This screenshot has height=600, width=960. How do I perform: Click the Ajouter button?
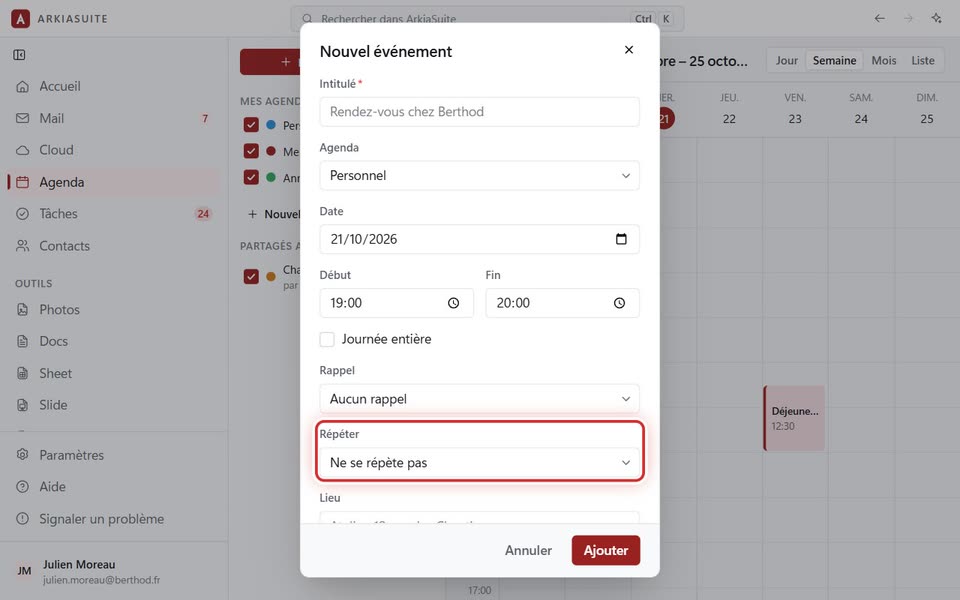coord(606,550)
